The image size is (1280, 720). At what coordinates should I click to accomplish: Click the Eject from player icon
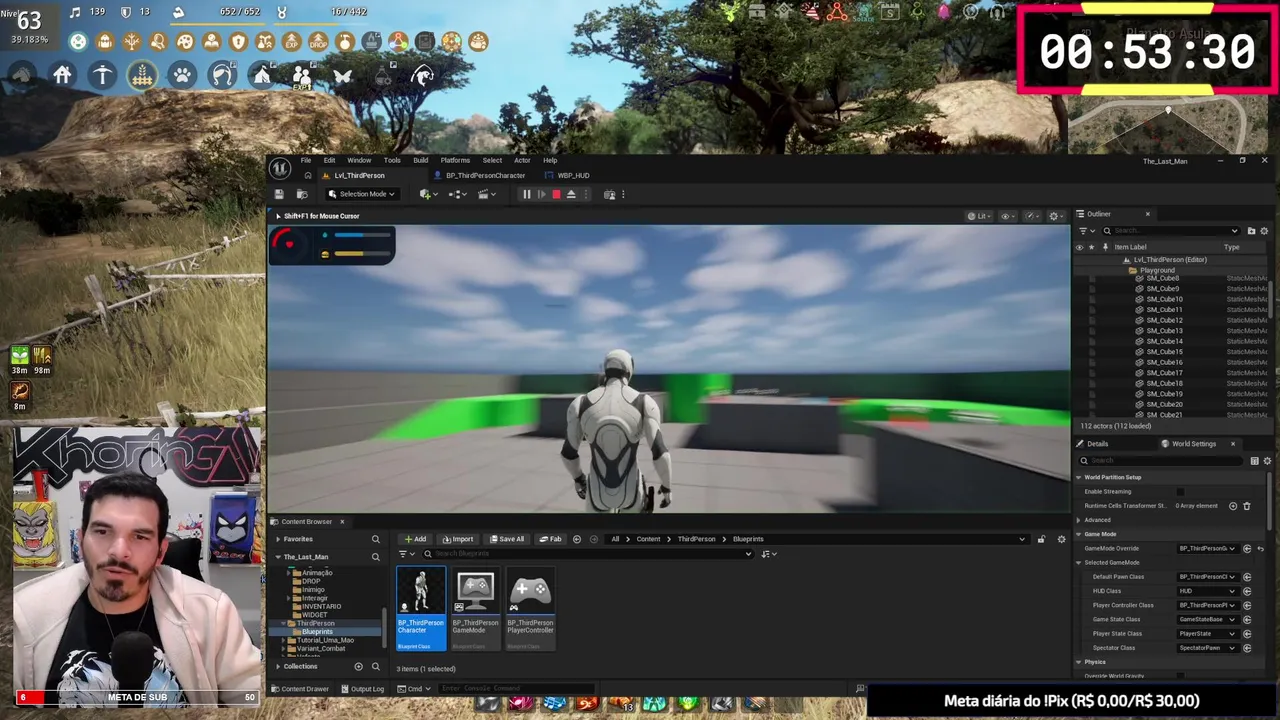(571, 194)
